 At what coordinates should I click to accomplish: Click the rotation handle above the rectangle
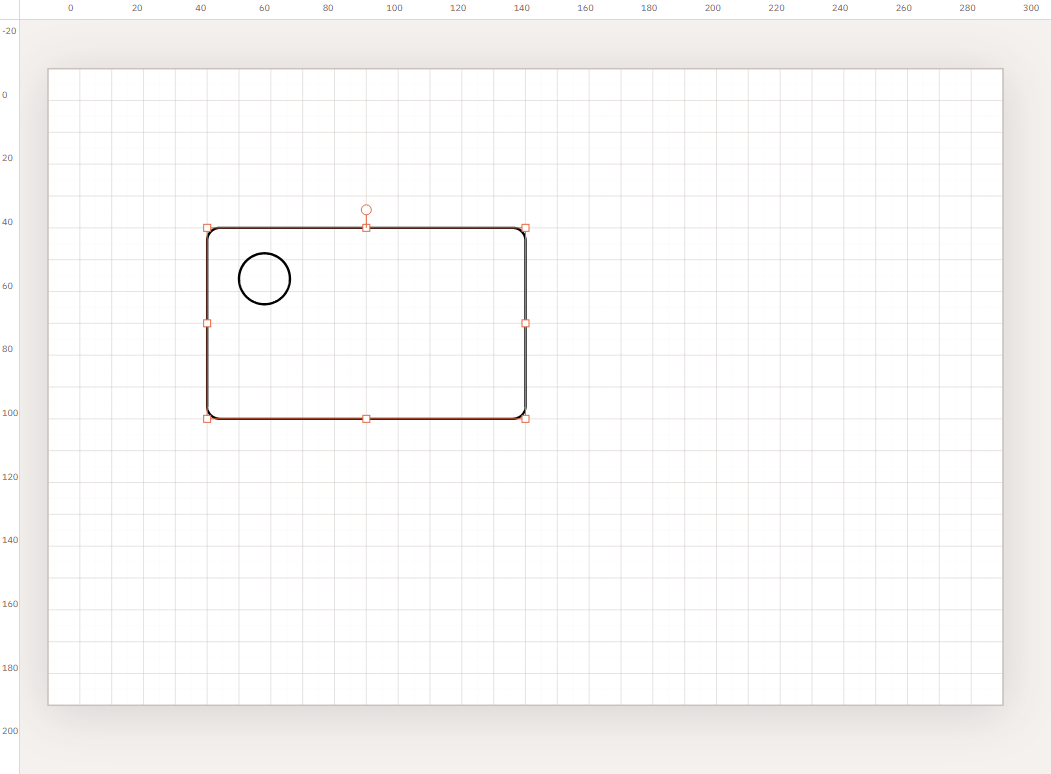click(366, 210)
